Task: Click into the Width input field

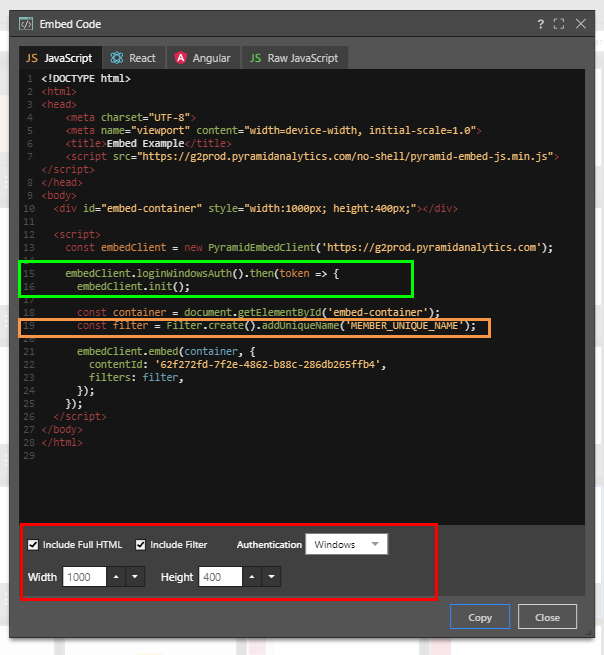Action: [84, 577]
